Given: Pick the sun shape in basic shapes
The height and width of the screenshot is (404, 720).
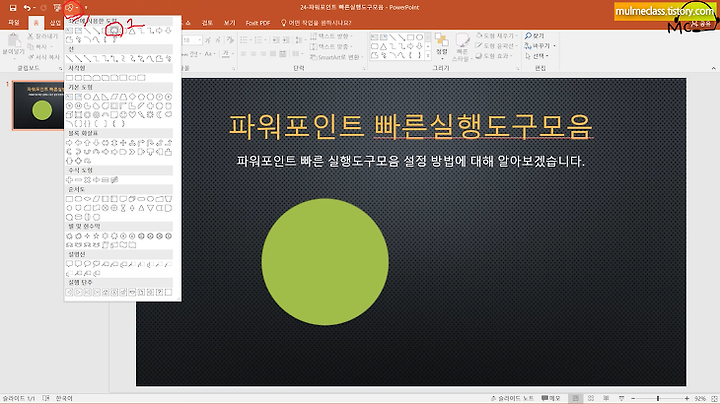Looking at the screenshot, I should pyautogui.click(x=150, y=114).
